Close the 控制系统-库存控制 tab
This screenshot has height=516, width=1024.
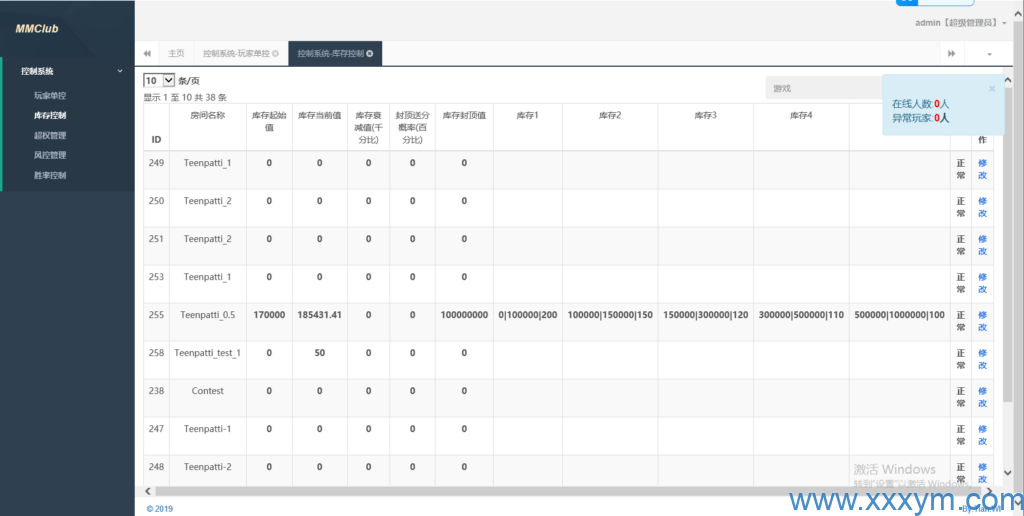tap(370, 53)
